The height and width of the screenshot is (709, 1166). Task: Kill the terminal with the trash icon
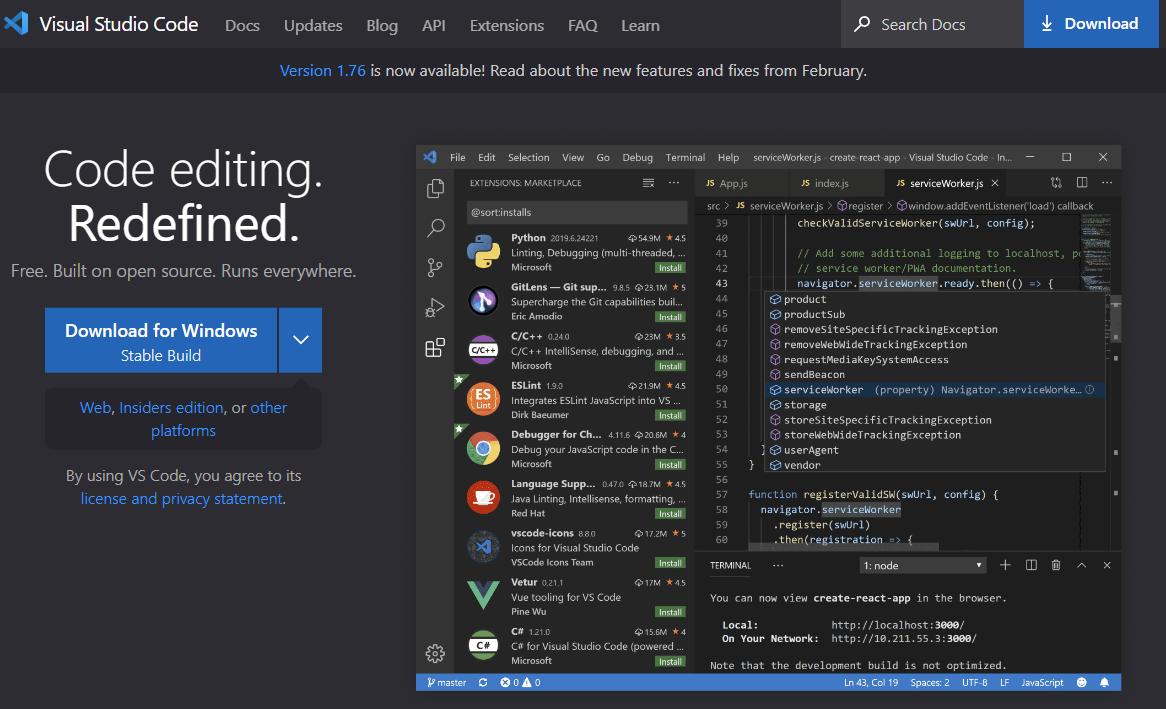[1055, 565]
